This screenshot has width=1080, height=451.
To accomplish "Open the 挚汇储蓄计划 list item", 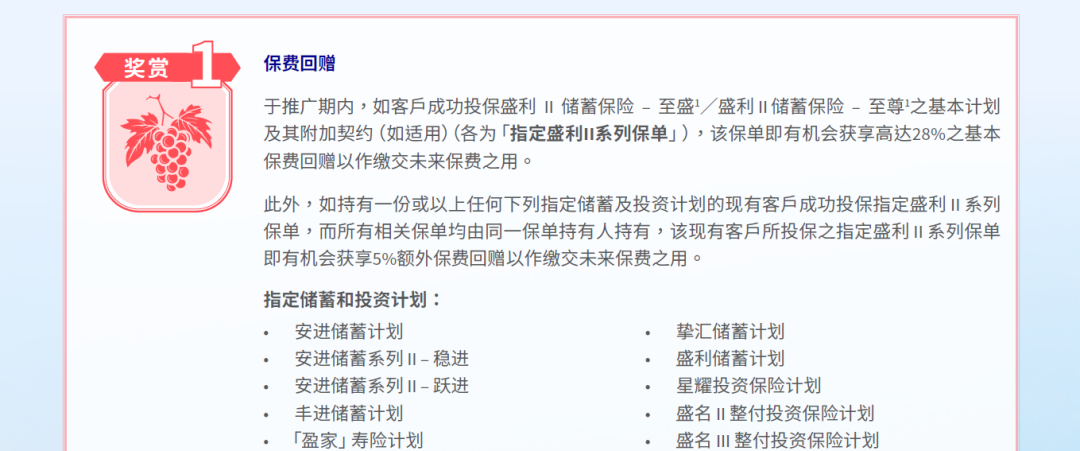I will (x=729, y=332).
